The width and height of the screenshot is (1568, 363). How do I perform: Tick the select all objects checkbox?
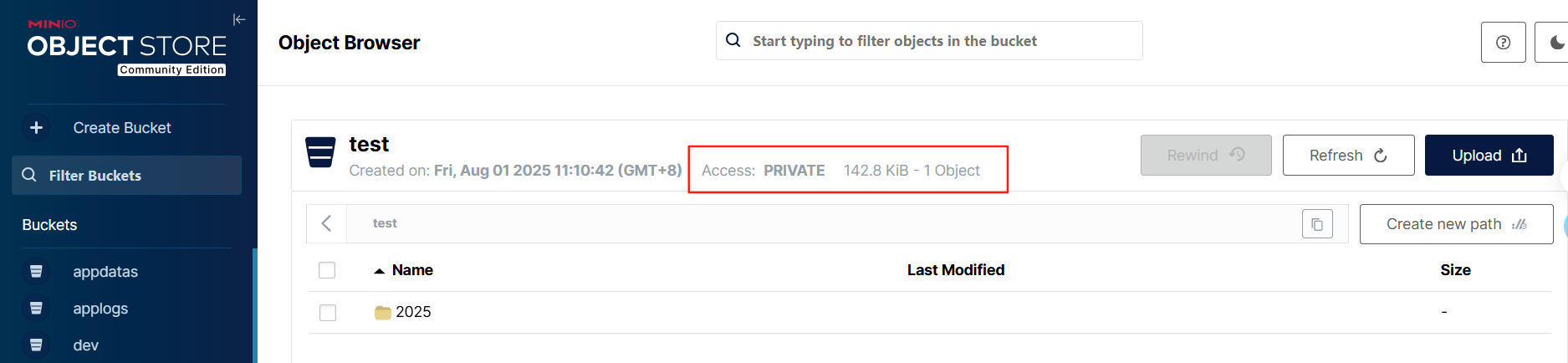pos(327,270)
